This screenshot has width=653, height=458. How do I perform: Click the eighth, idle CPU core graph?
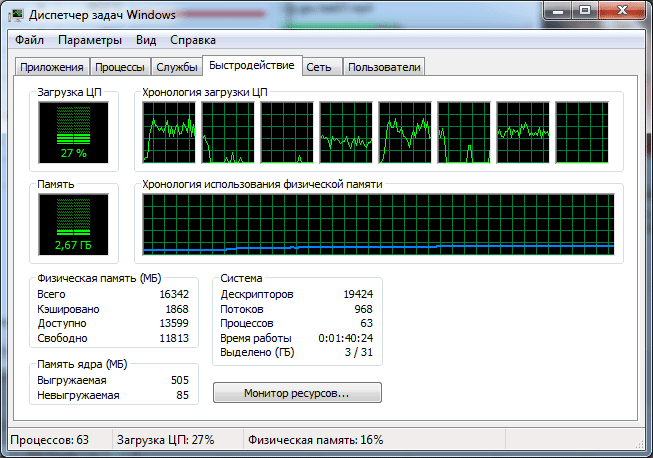tap(582, 132)
